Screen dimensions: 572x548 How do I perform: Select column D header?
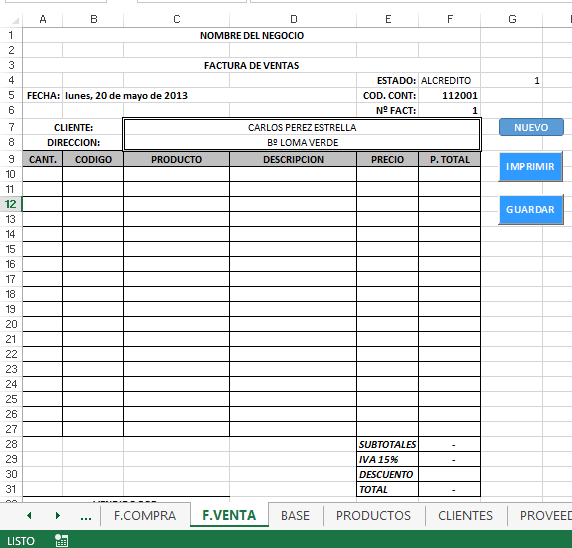(293, 19)
